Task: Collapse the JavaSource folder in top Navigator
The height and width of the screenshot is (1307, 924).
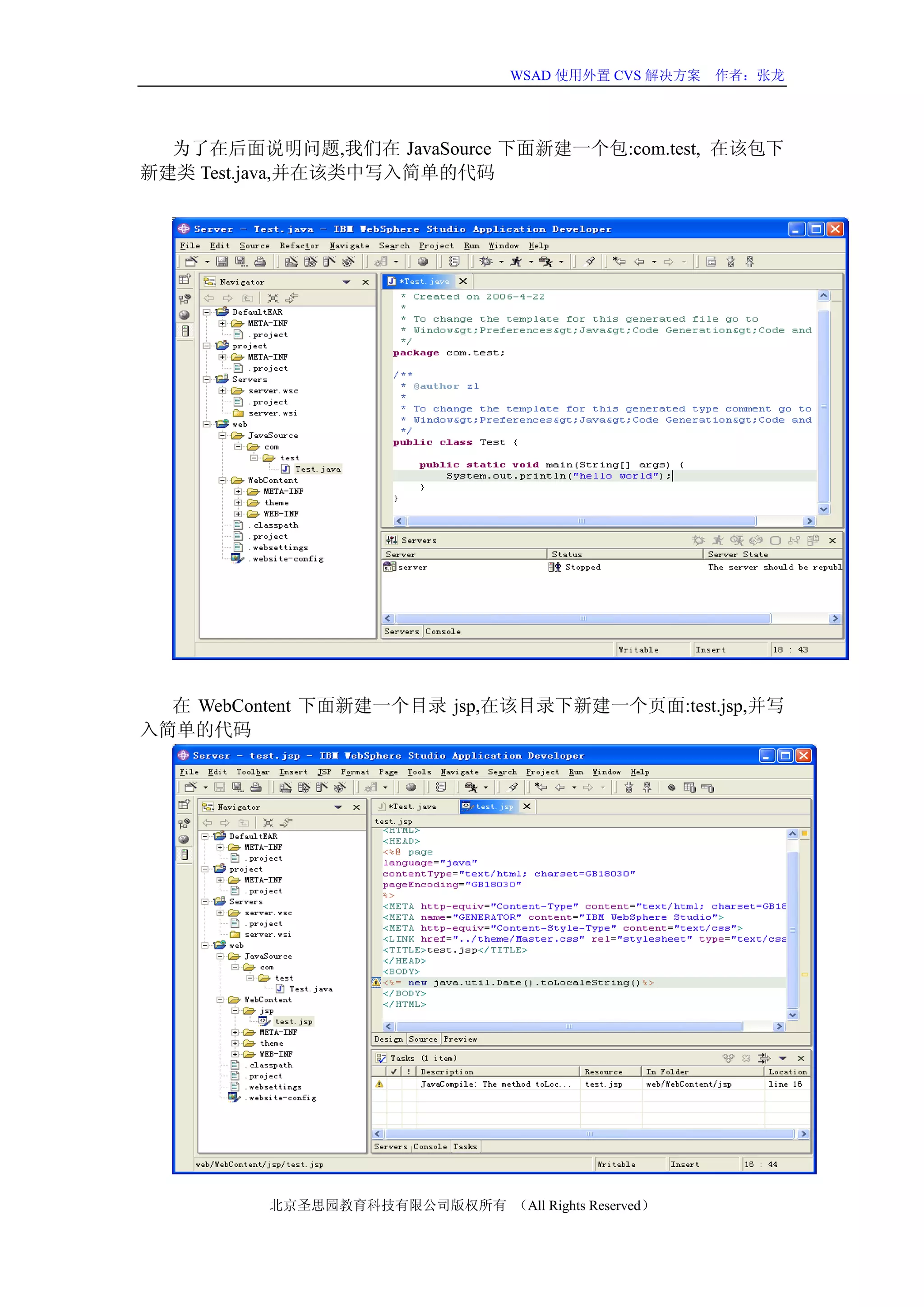Action: (222, 436)
